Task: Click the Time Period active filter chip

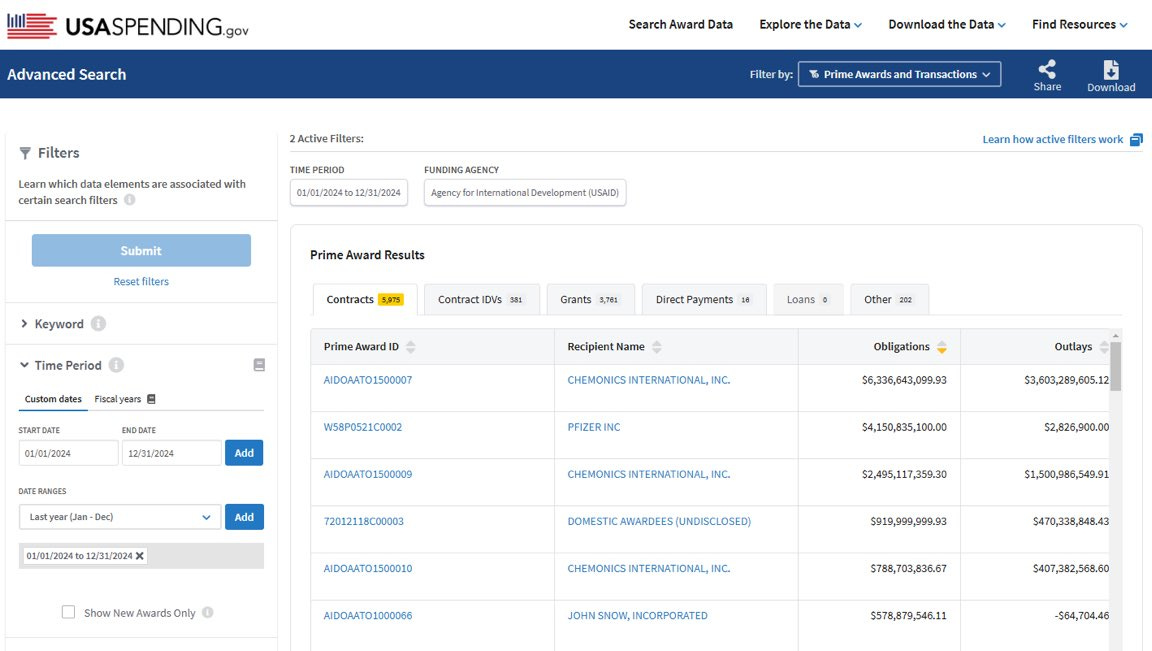Action: [x=348, y=193]
